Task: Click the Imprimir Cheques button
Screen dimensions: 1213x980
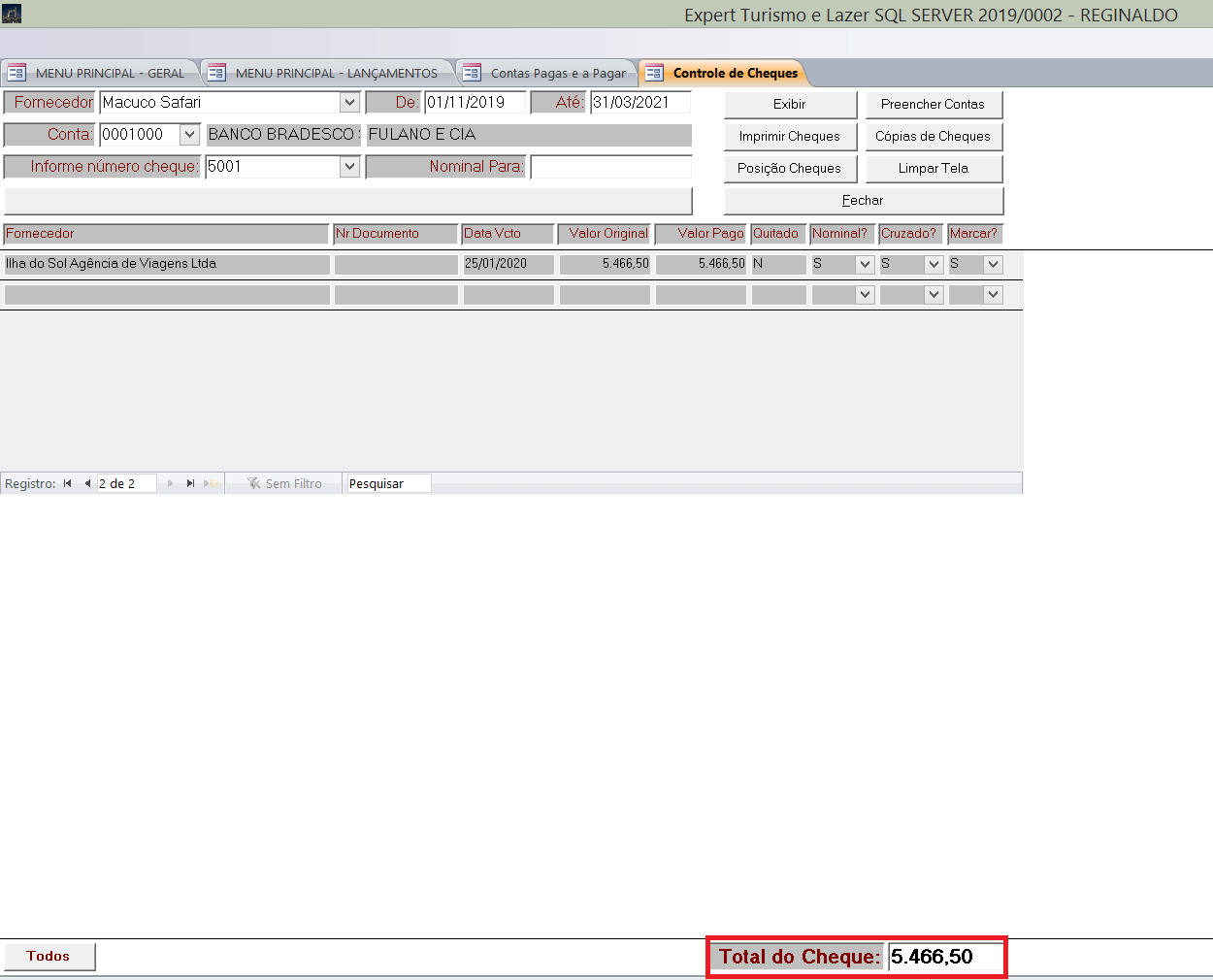Action: 790,137
